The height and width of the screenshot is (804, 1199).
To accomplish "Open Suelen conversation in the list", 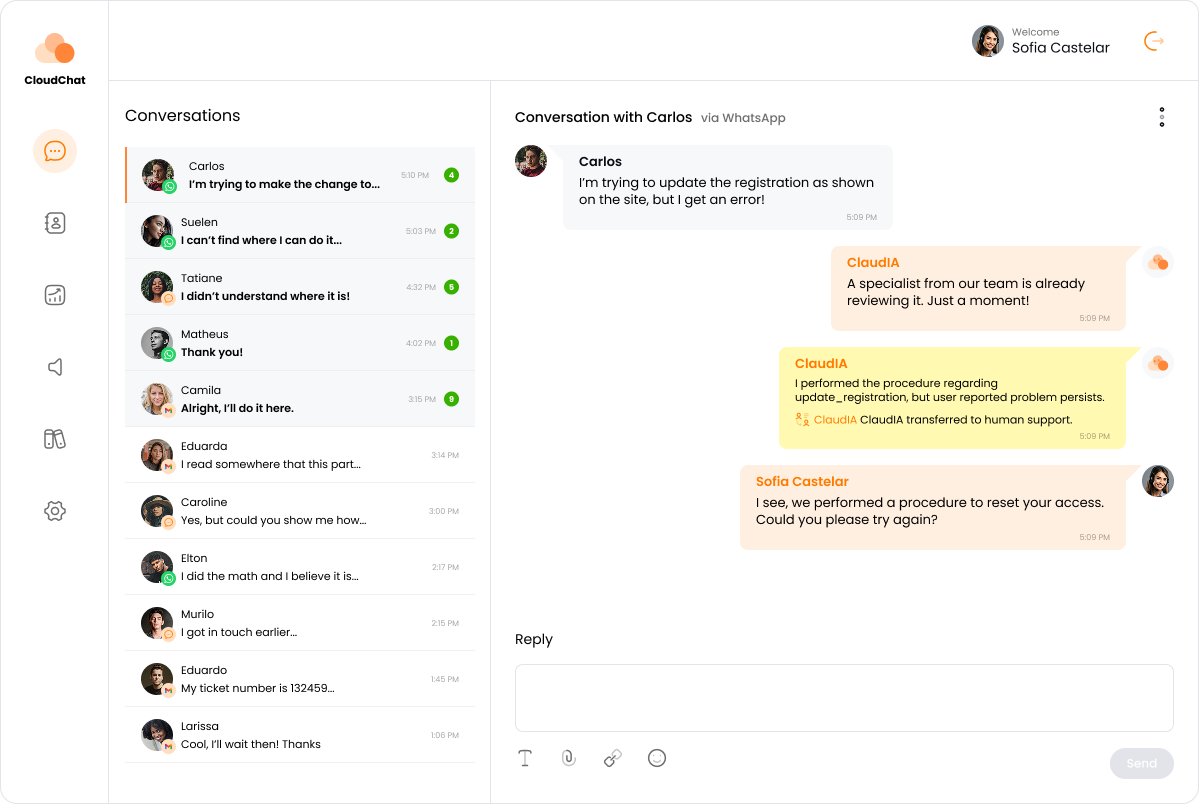I will point(301,231).
